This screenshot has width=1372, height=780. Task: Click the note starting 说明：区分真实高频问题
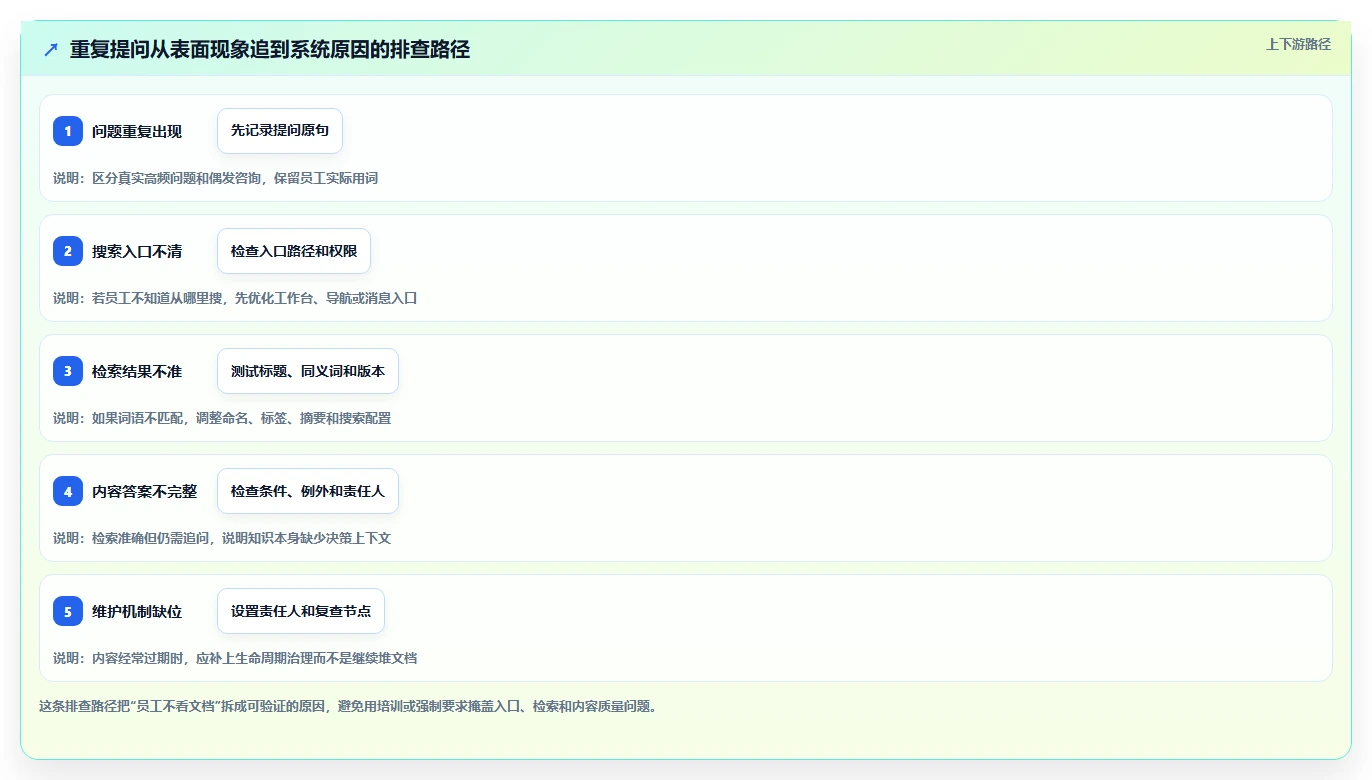(215, 178)
